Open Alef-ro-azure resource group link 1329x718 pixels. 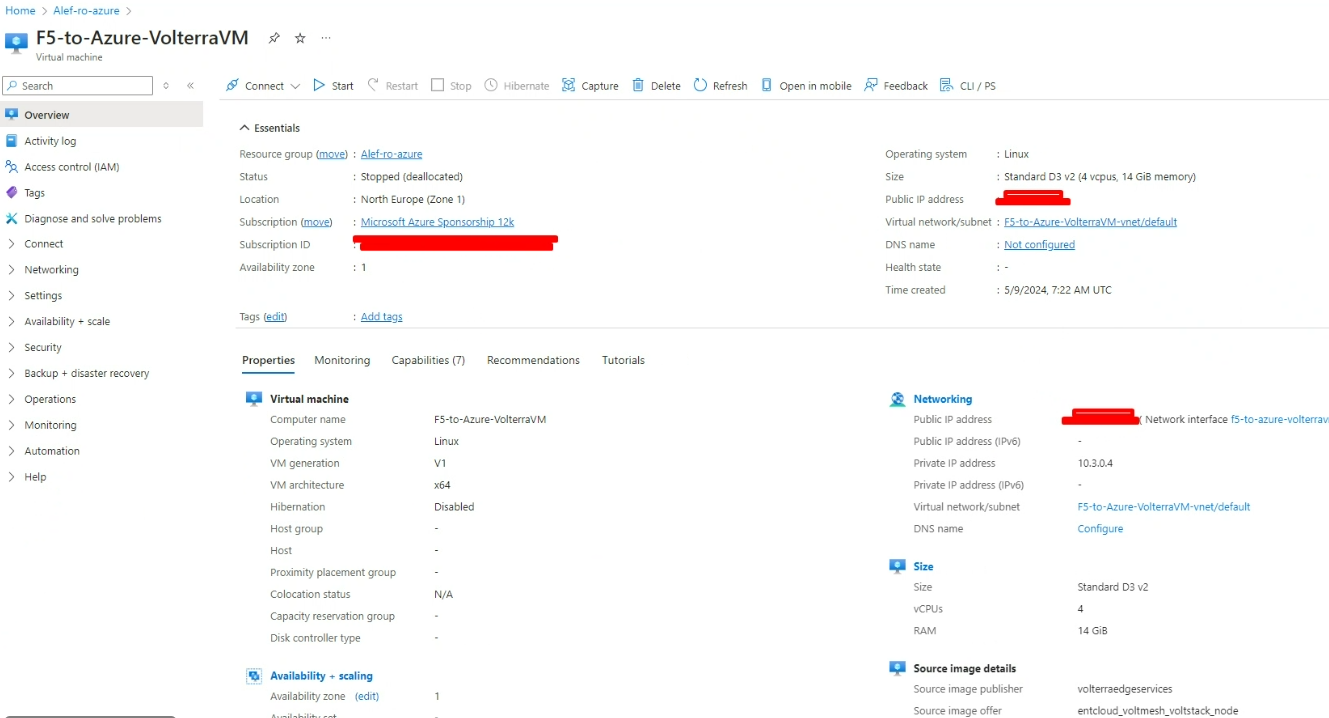coord(391,154)
